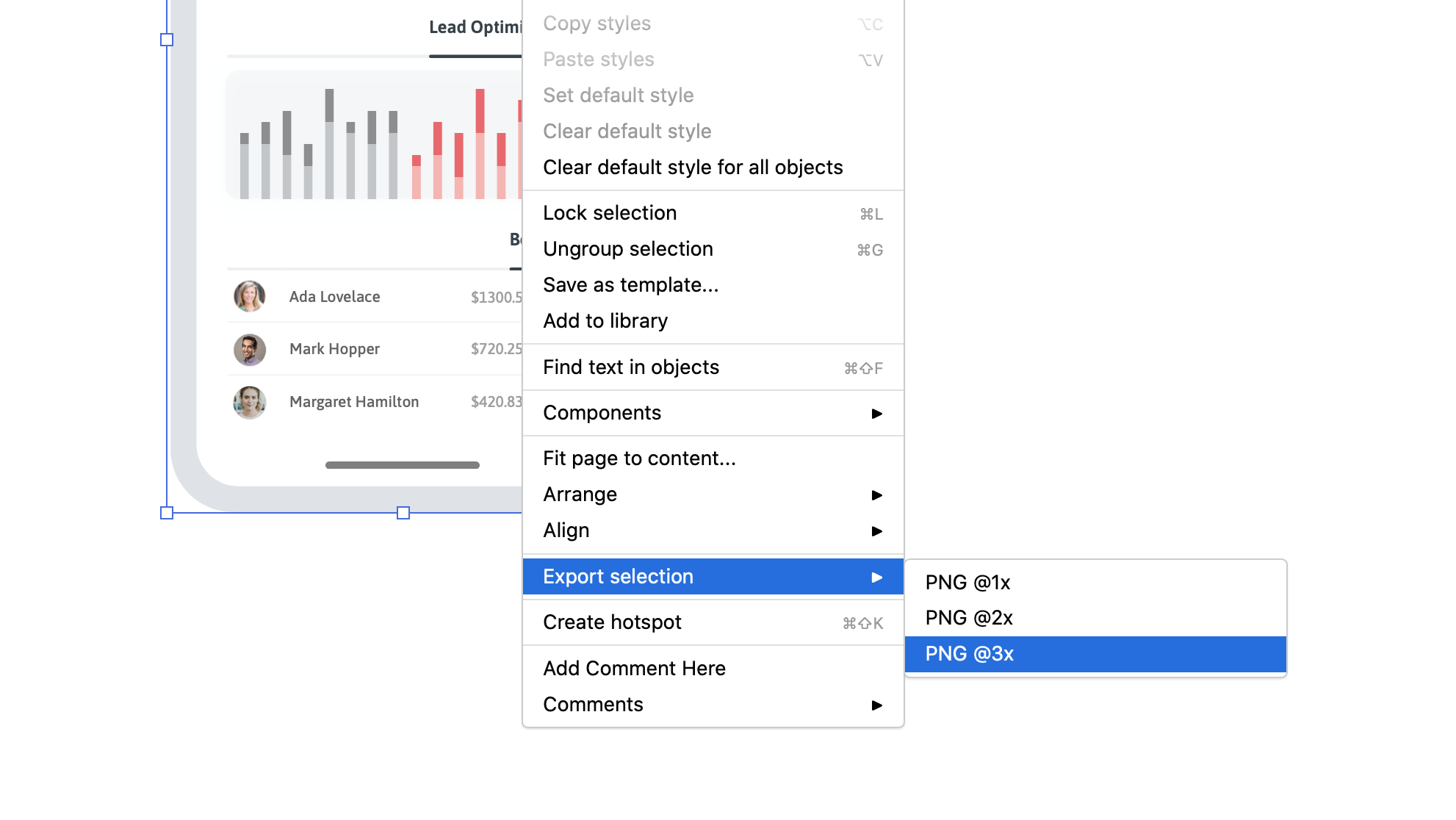Image resolution: width=1456 pixels, height=820 pixels.
Task: Click Mark Hopper's avatar photo
Action: coord(250,350)
